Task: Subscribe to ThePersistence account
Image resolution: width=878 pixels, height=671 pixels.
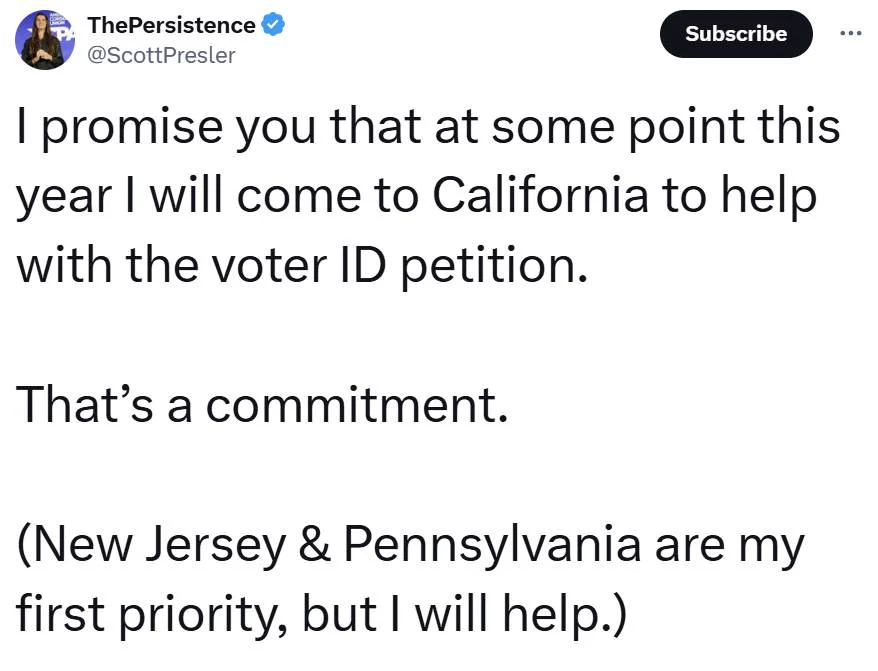Action: [x=736, y=34]
